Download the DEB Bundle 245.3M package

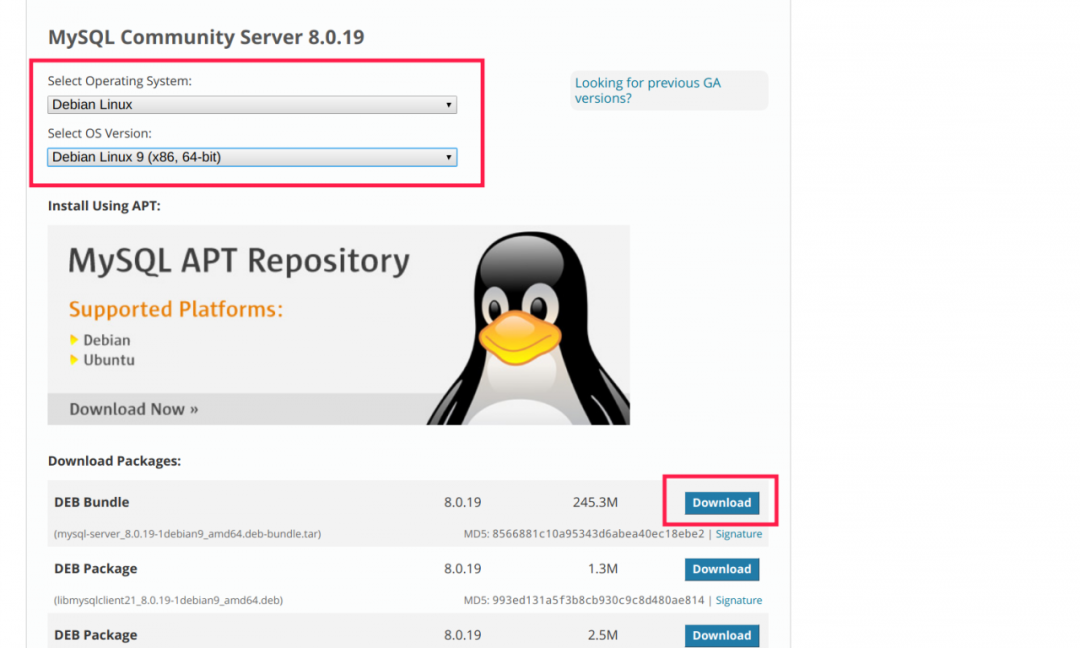tap(722, 503)
